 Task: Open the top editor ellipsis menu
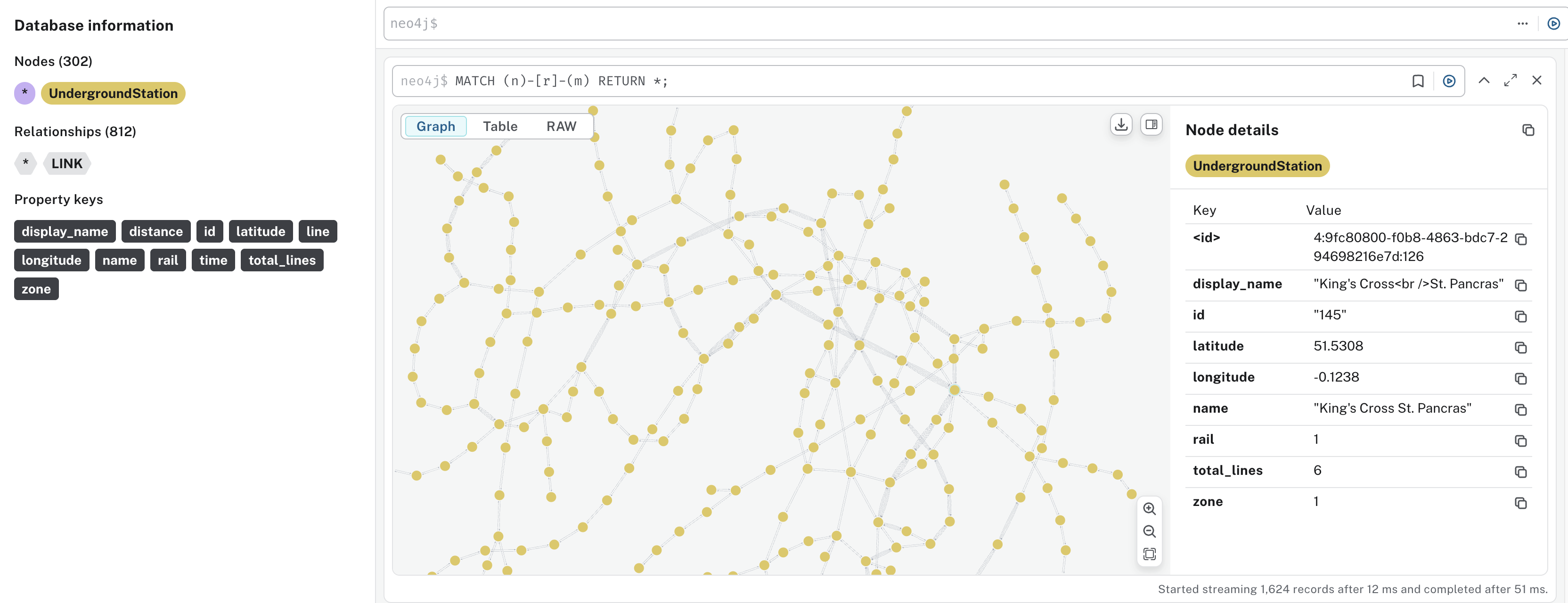coord(1522,24)
